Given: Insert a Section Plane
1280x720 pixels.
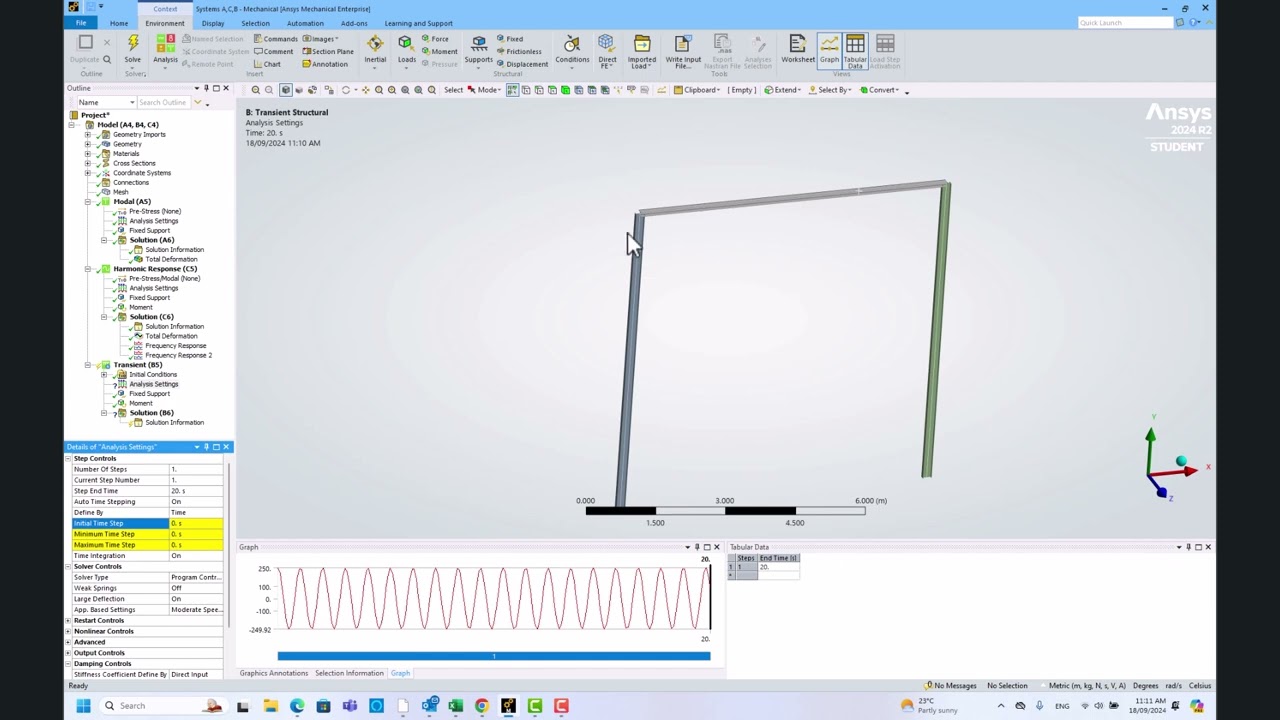Looking at the screenshot, I should pyautogui.click(x=327, y=51).
